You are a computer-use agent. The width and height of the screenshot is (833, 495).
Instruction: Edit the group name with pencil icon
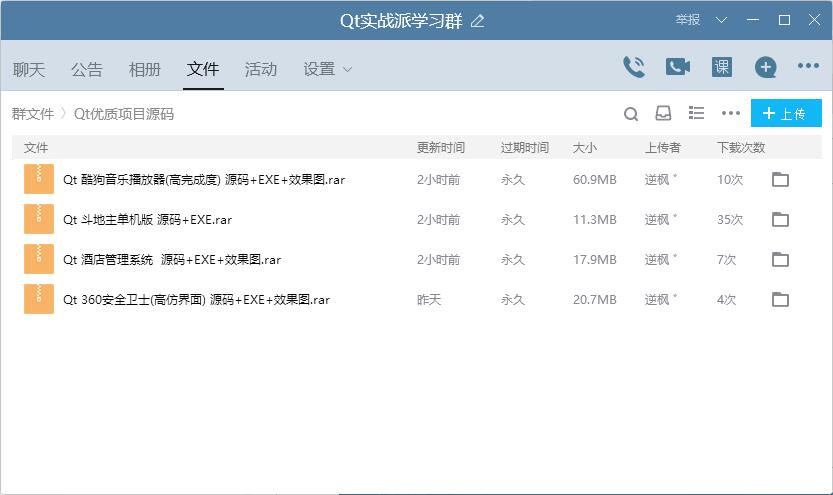(x=478, y=21)
